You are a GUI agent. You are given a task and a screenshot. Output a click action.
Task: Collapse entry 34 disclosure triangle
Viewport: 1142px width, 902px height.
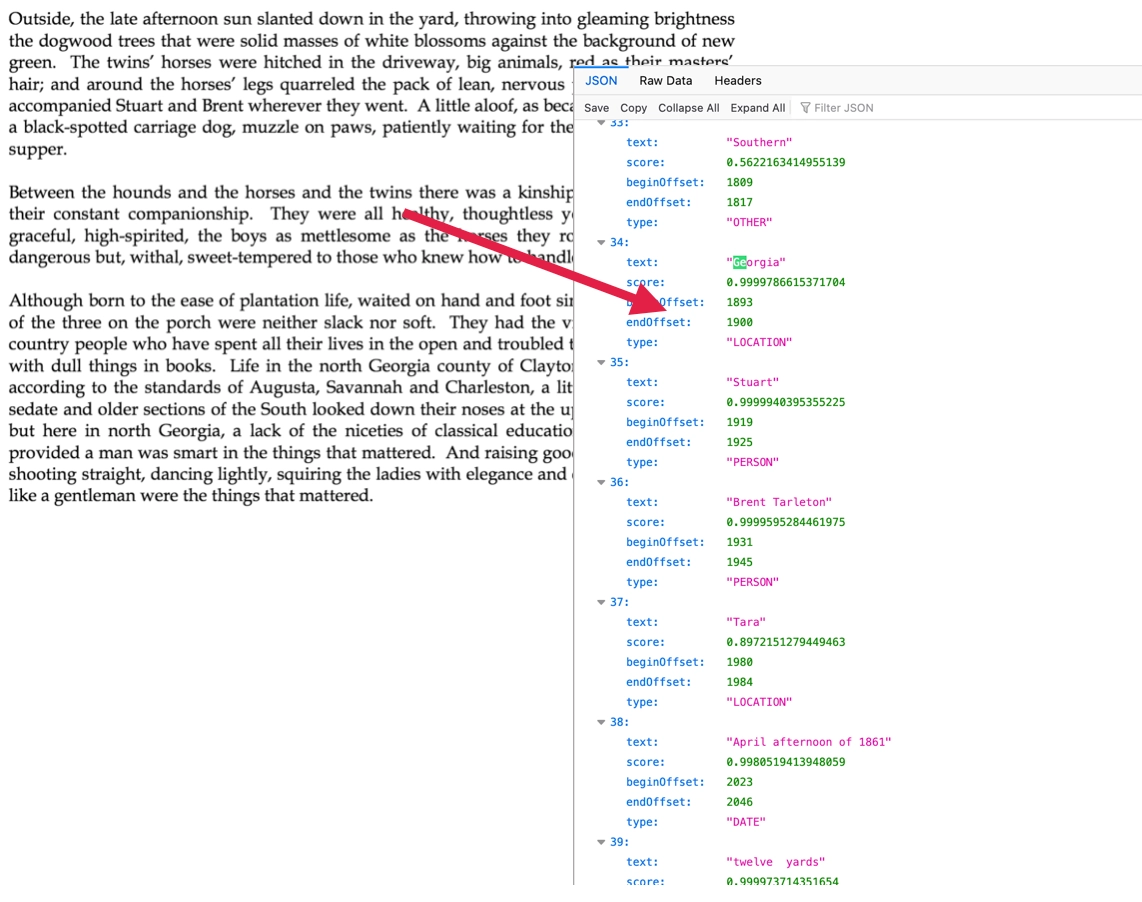pos(601,242)
